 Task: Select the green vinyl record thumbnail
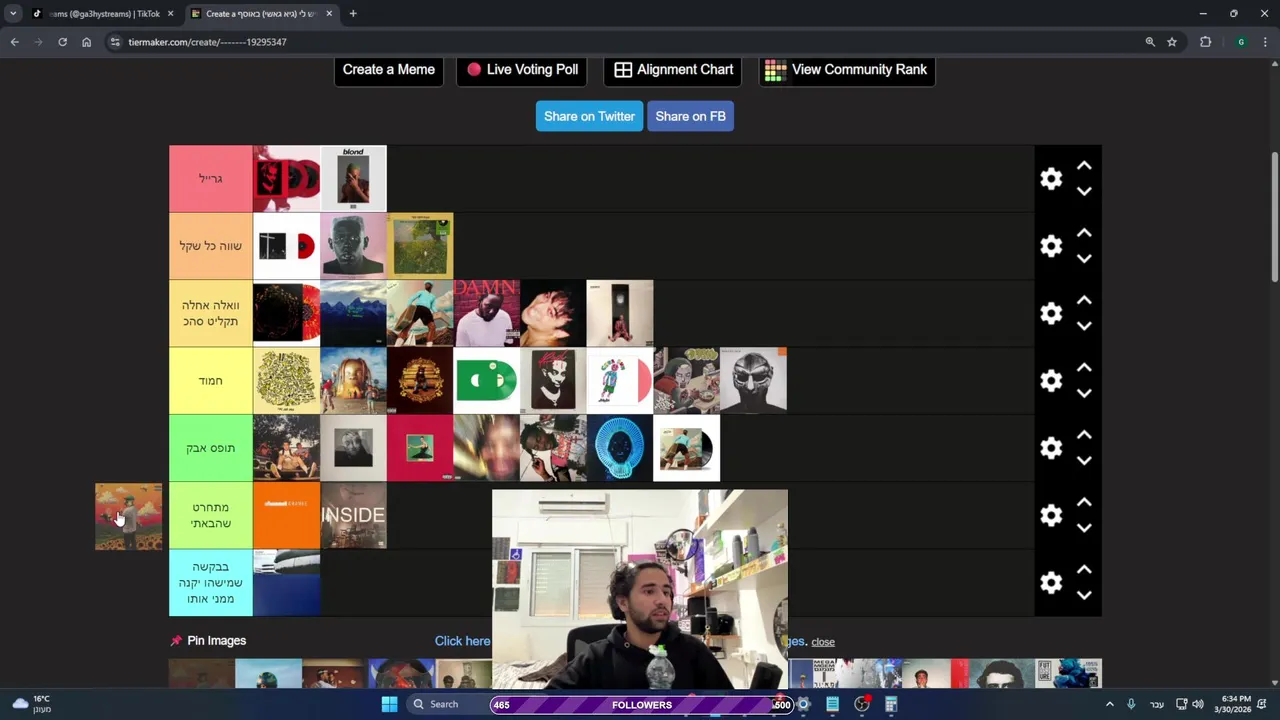(x=486, y=381)
